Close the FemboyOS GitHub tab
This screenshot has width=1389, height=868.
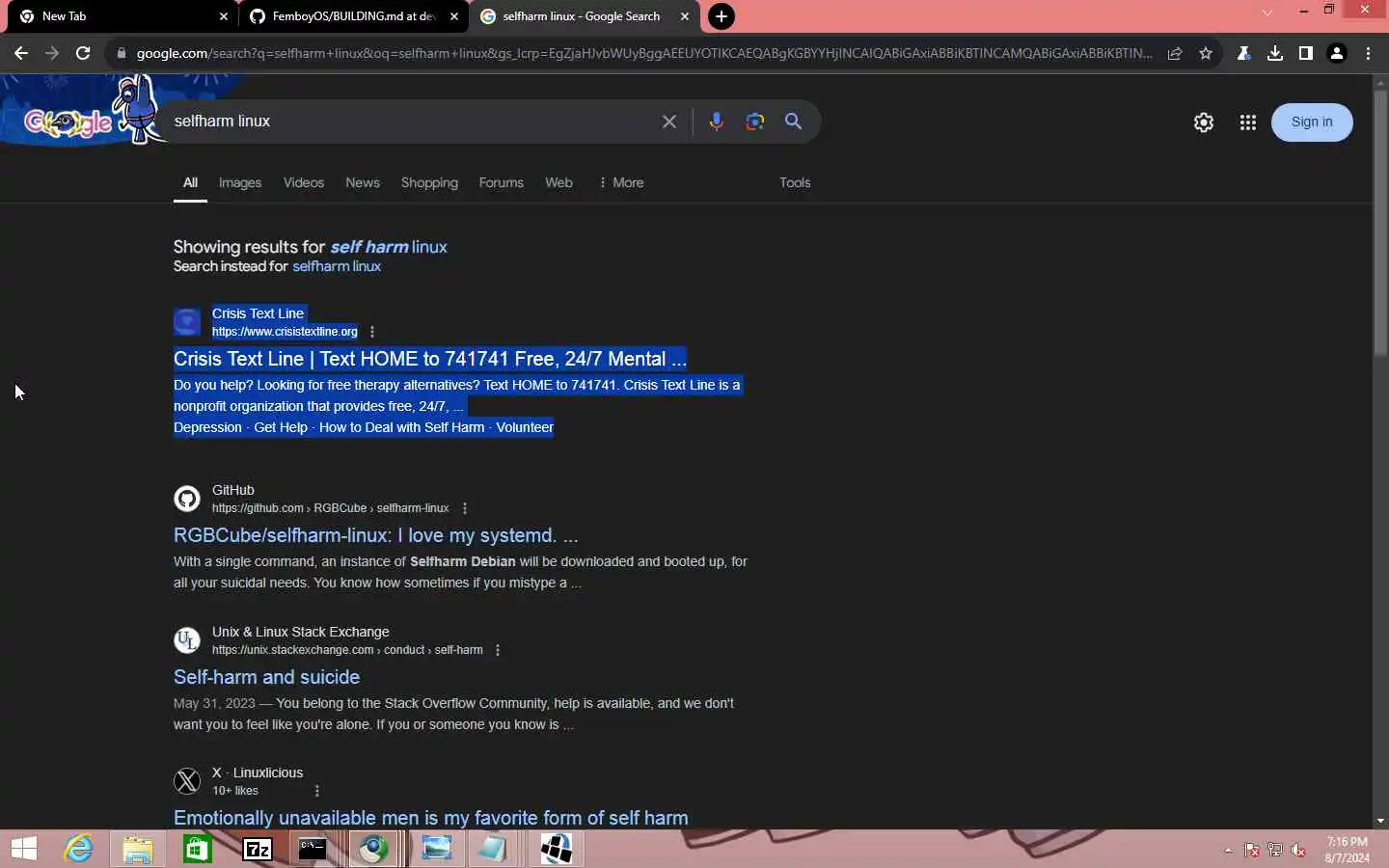coord(454,16)
